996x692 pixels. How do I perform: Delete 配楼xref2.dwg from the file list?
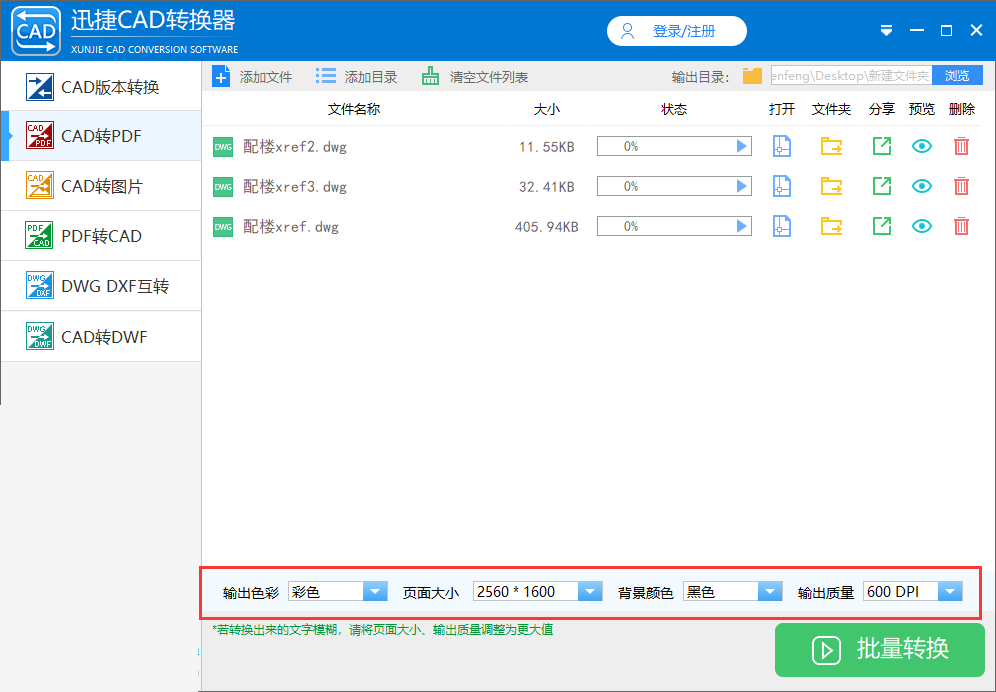click(x=961, y=147)
